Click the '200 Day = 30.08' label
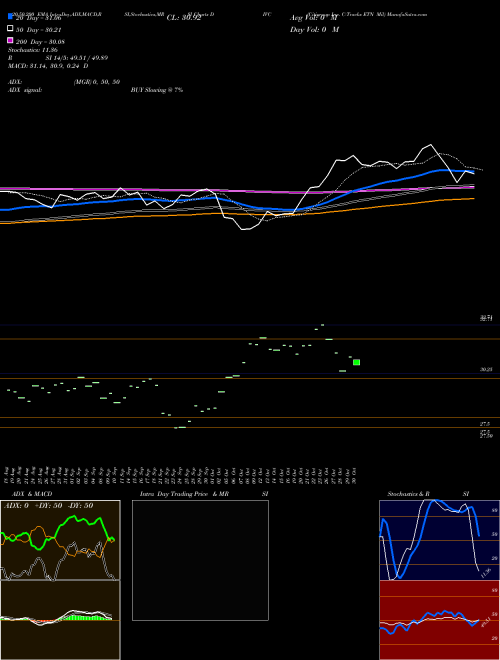 pos(40,42)
